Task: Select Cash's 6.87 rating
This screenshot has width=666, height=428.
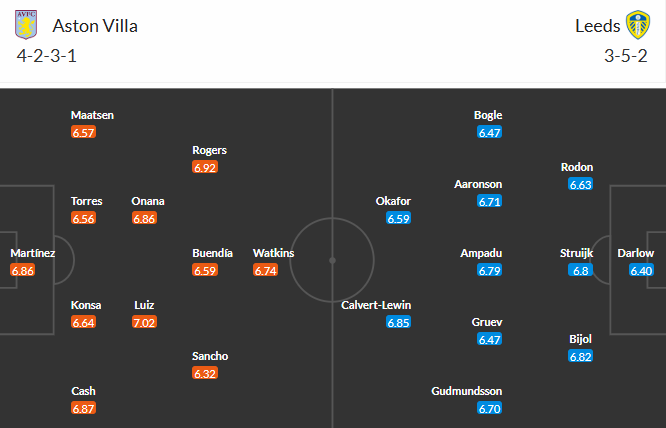Action: click(x=84, y=408)
